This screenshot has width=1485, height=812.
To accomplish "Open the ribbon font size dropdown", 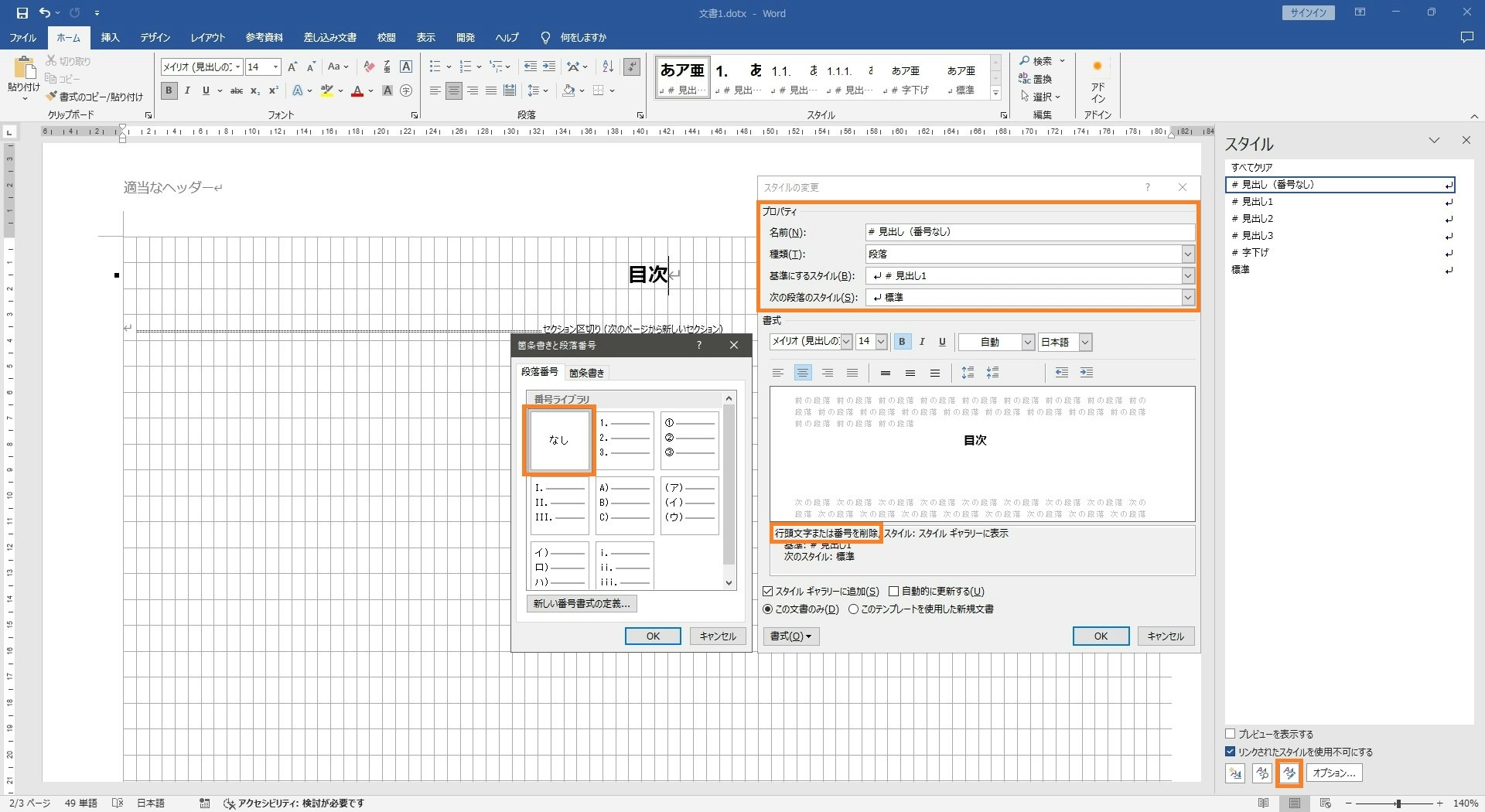I will [x=275, y=67].
